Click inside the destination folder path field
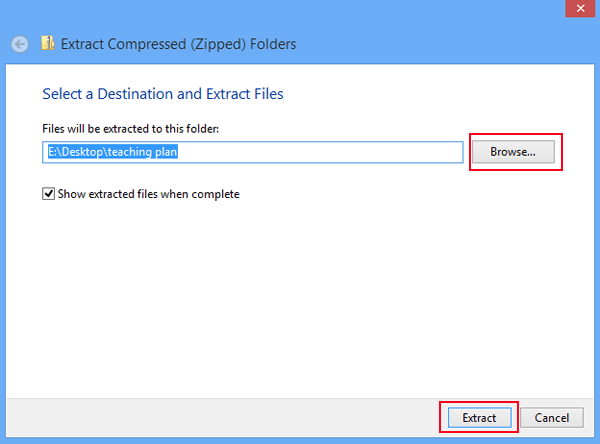The width and height of the screenshot is (600, 444). (x=253, y=152)
